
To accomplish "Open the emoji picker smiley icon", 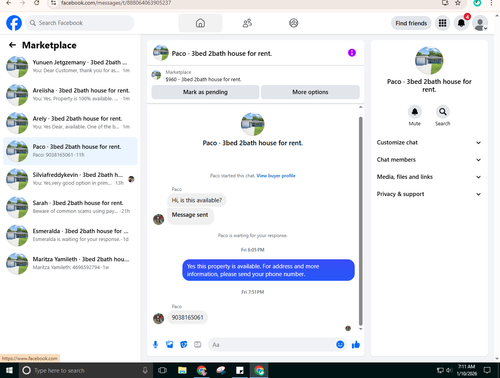I will coord(340,344).
